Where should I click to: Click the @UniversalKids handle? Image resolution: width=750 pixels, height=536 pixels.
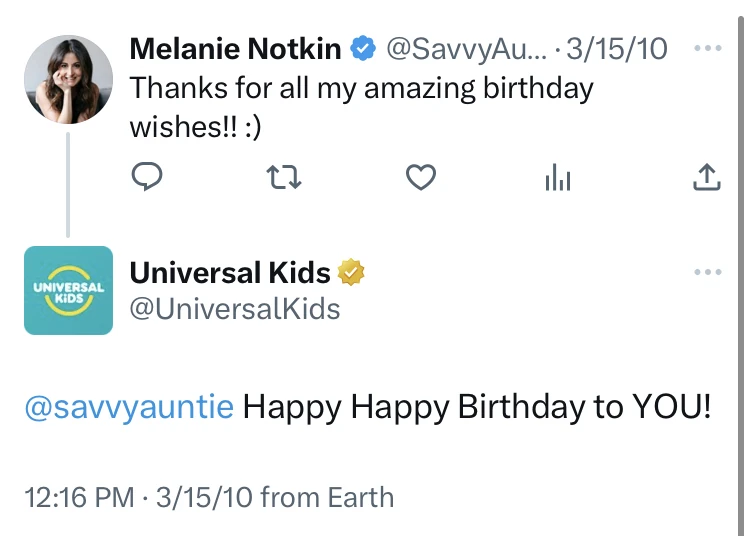(235, 308)
